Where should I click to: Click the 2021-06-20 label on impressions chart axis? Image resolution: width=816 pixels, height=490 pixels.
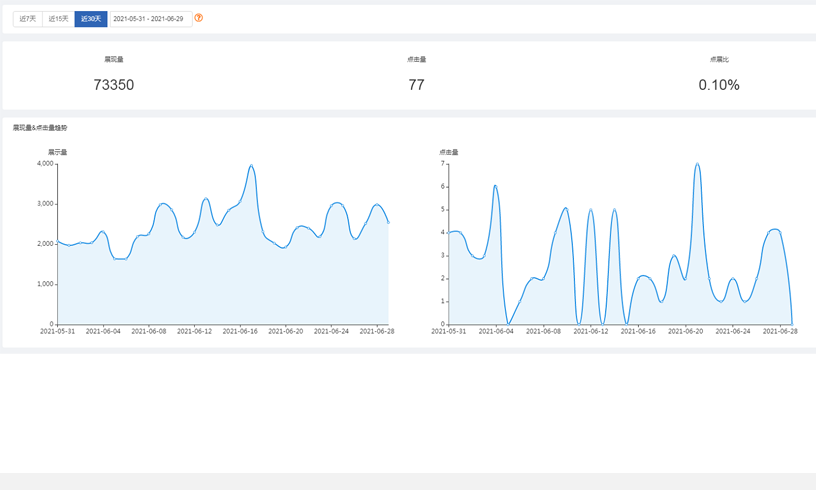286,331
